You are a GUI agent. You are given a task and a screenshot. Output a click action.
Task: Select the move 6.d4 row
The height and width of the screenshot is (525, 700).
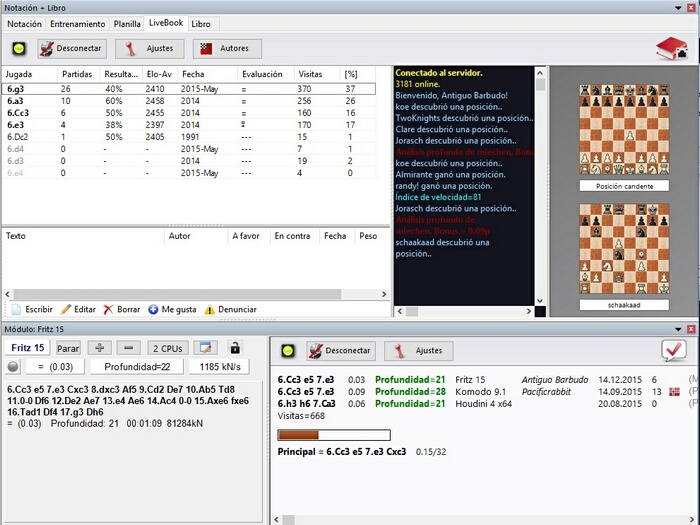pos(189,149)
